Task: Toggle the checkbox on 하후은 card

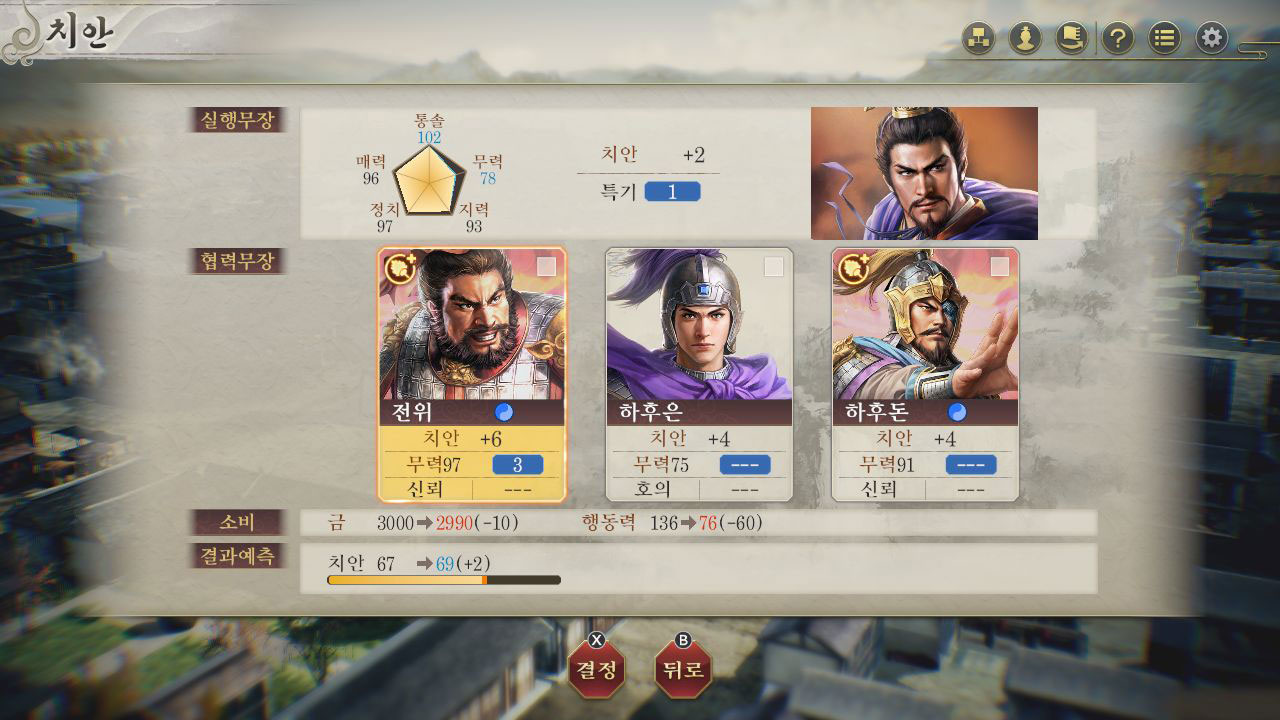Action: 773,266
